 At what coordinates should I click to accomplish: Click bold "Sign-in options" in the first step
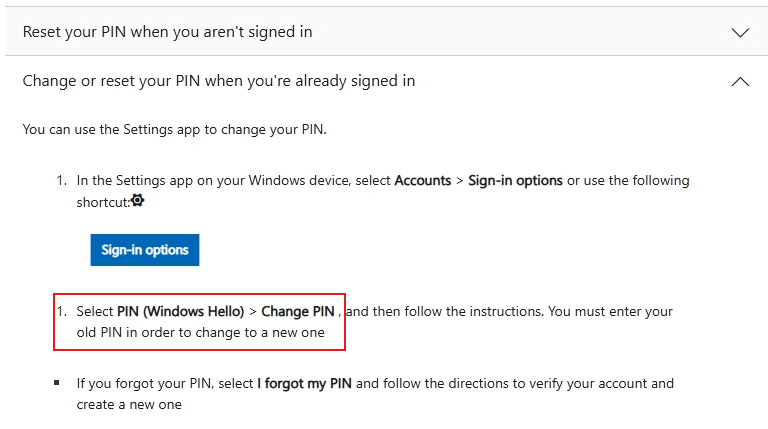tap(515, 181)
